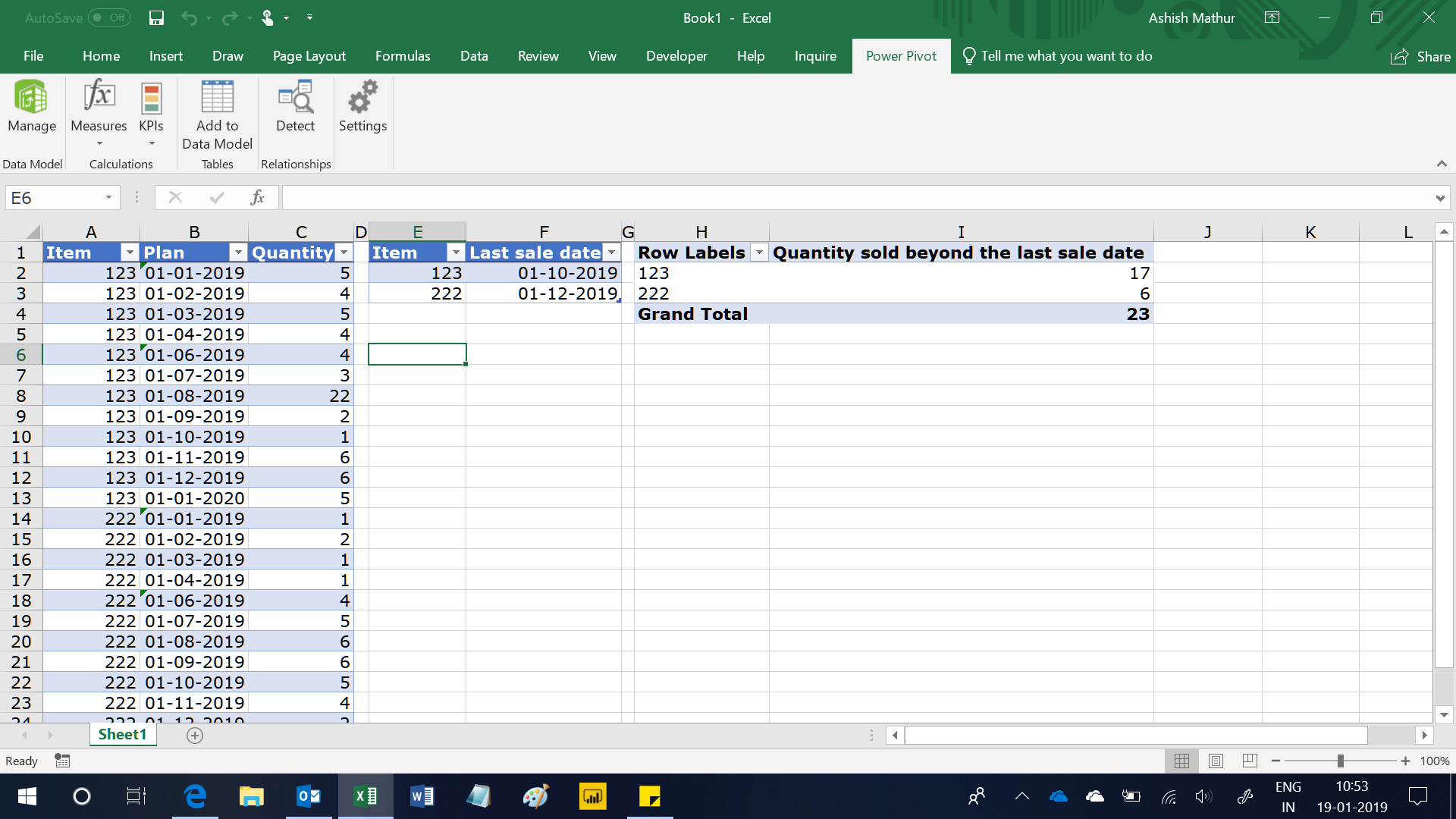Run Detect relationships
The height and width of the screenshot is (819, 1456).
[295, 107]
